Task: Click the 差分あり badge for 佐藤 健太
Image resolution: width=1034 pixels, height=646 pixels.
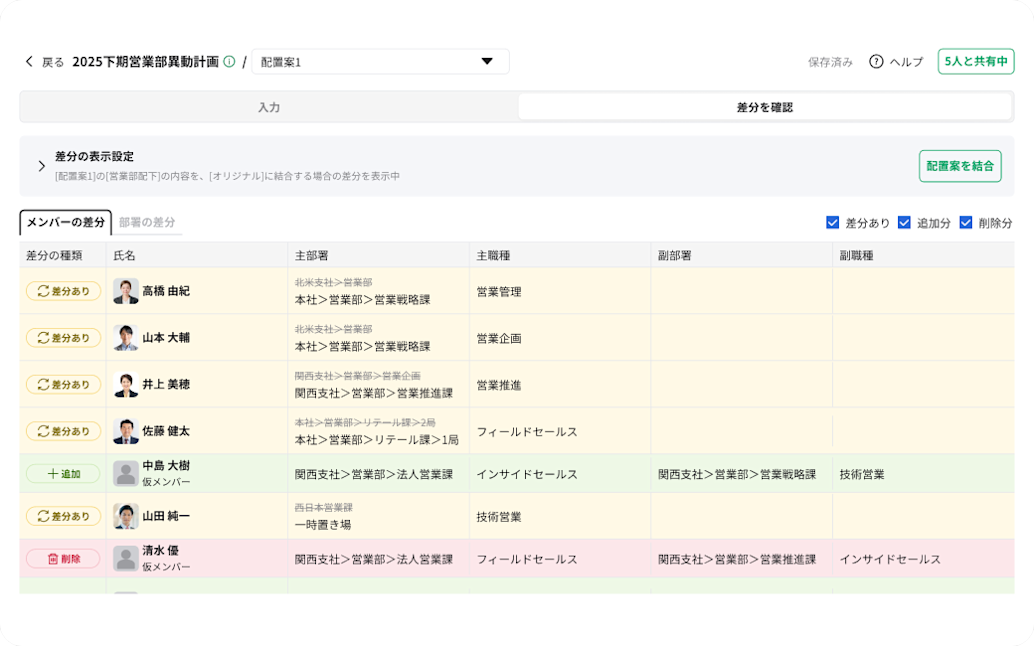Action: coord(62,431)
